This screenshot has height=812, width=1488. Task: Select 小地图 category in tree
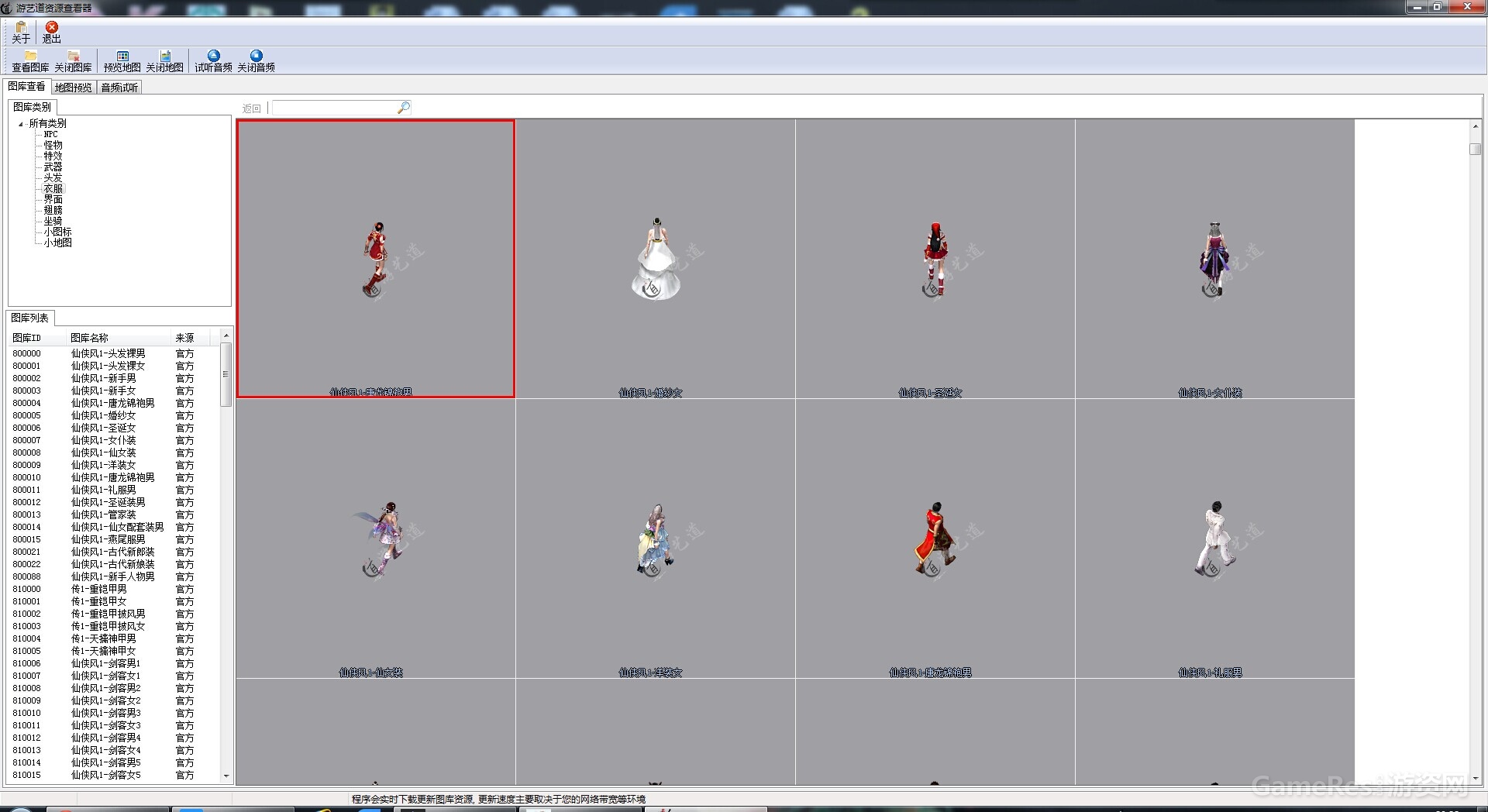point(57,243)
